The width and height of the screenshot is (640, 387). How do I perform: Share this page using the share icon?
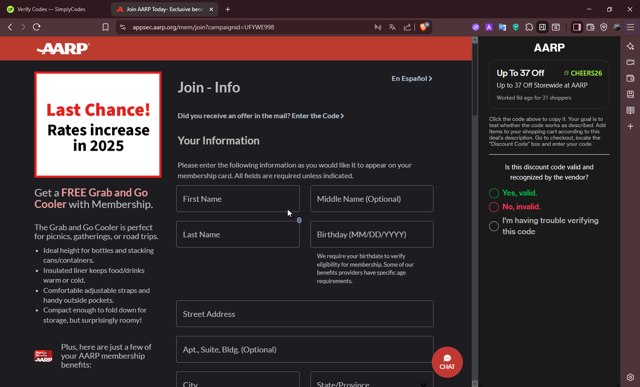(407, 27)
